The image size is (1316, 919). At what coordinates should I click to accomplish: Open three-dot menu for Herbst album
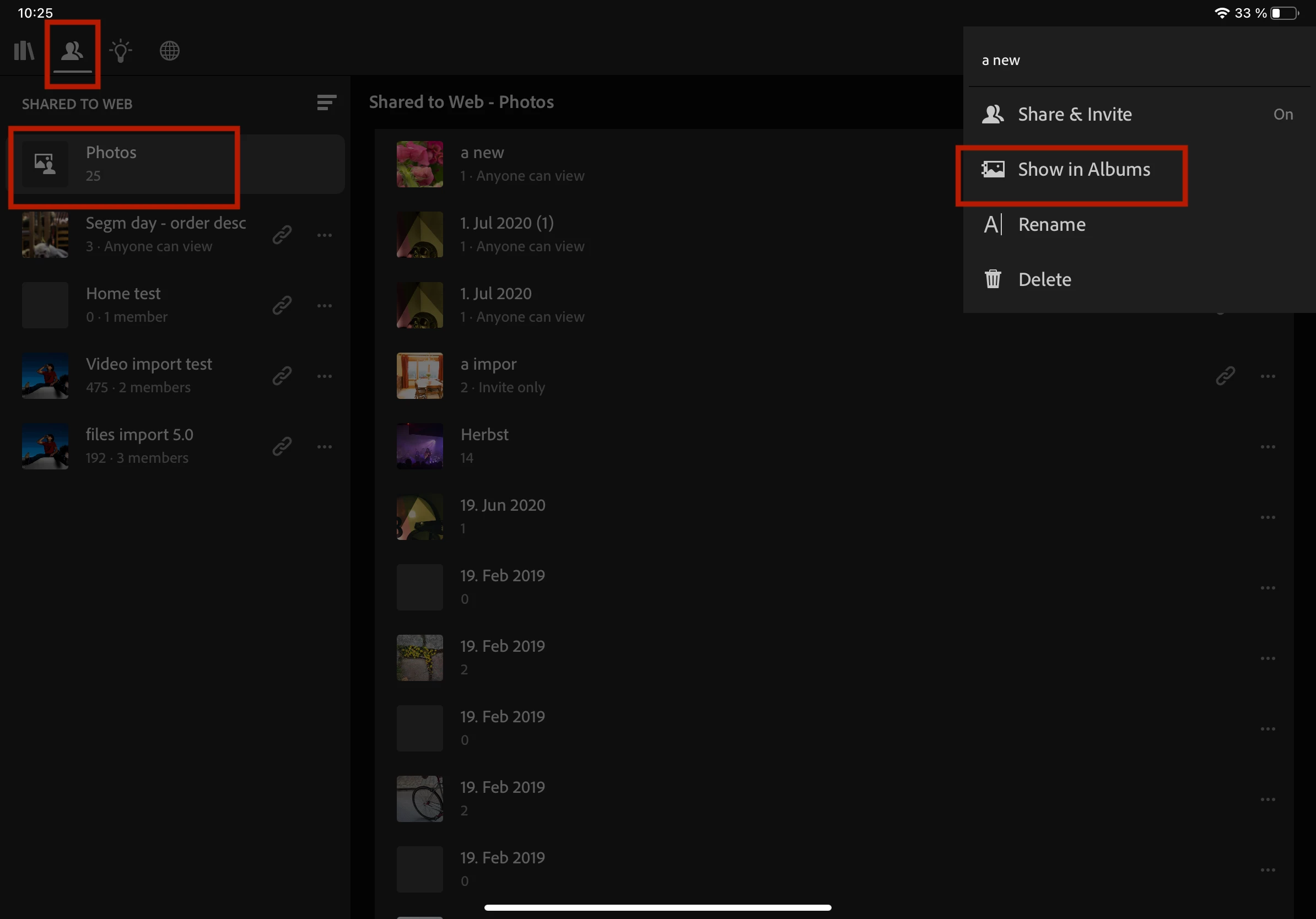[x=1268, y=446]
